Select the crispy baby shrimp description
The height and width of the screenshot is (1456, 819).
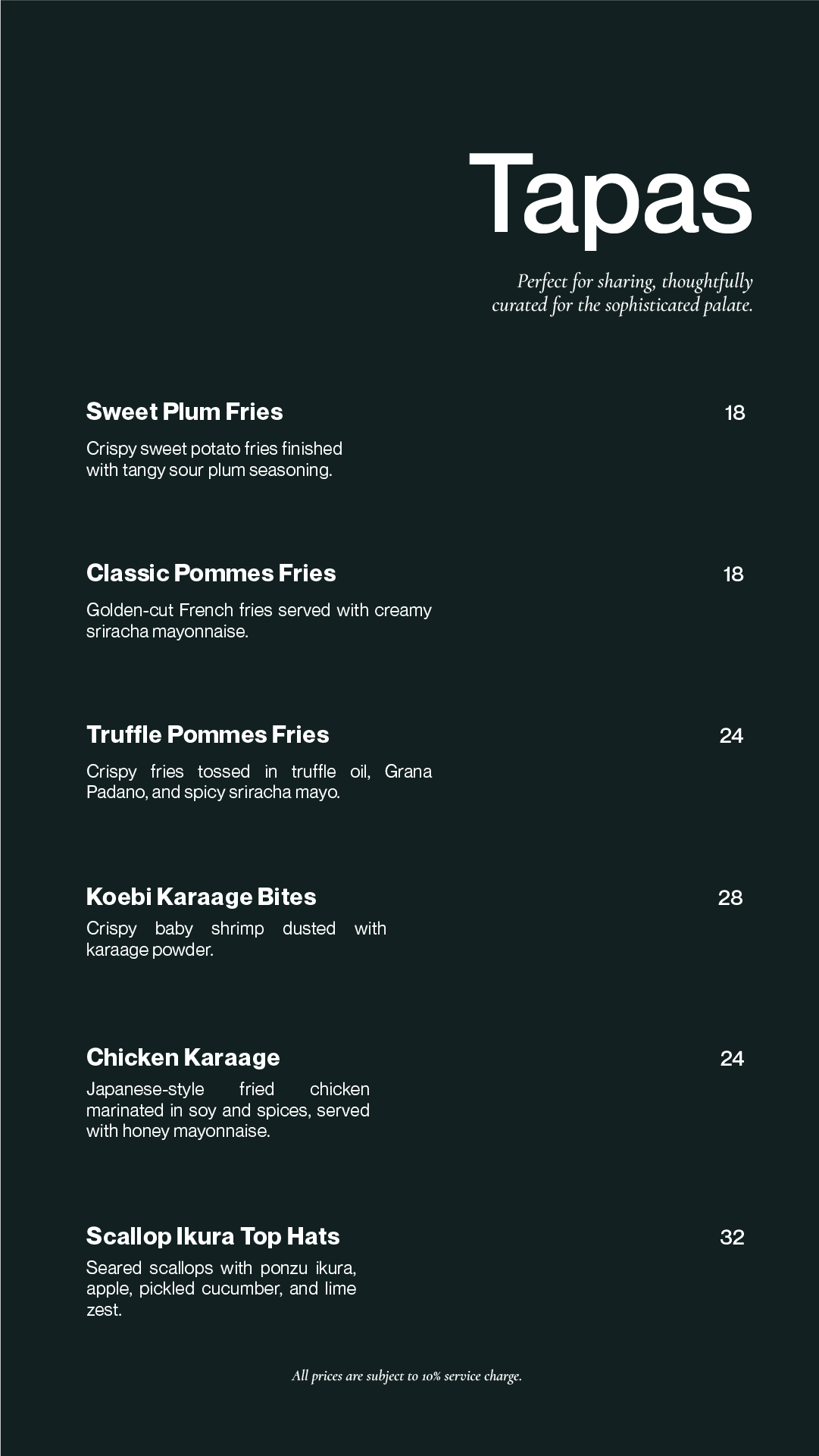coord(236,939)
